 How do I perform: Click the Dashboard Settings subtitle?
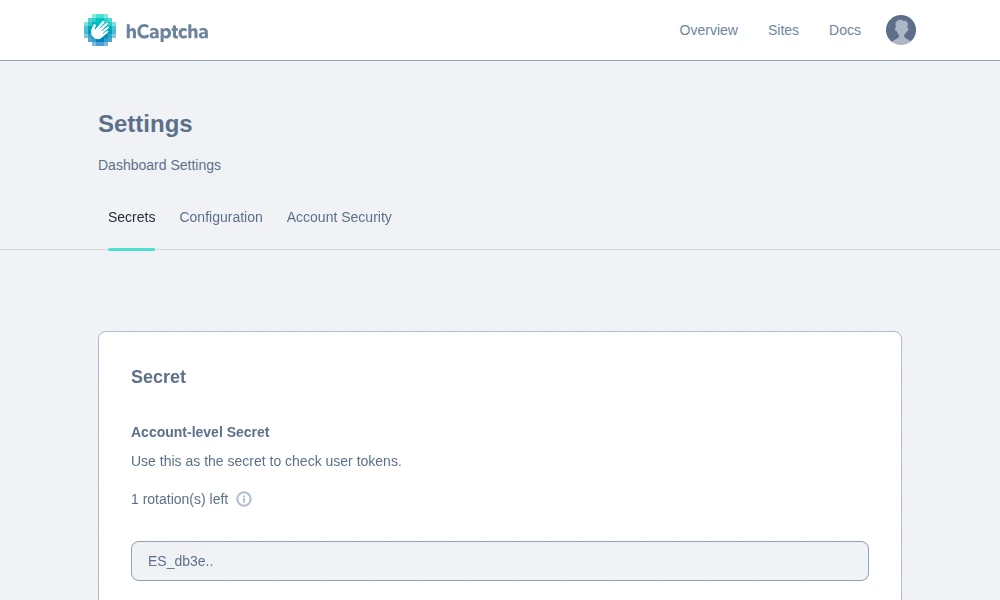159,165
